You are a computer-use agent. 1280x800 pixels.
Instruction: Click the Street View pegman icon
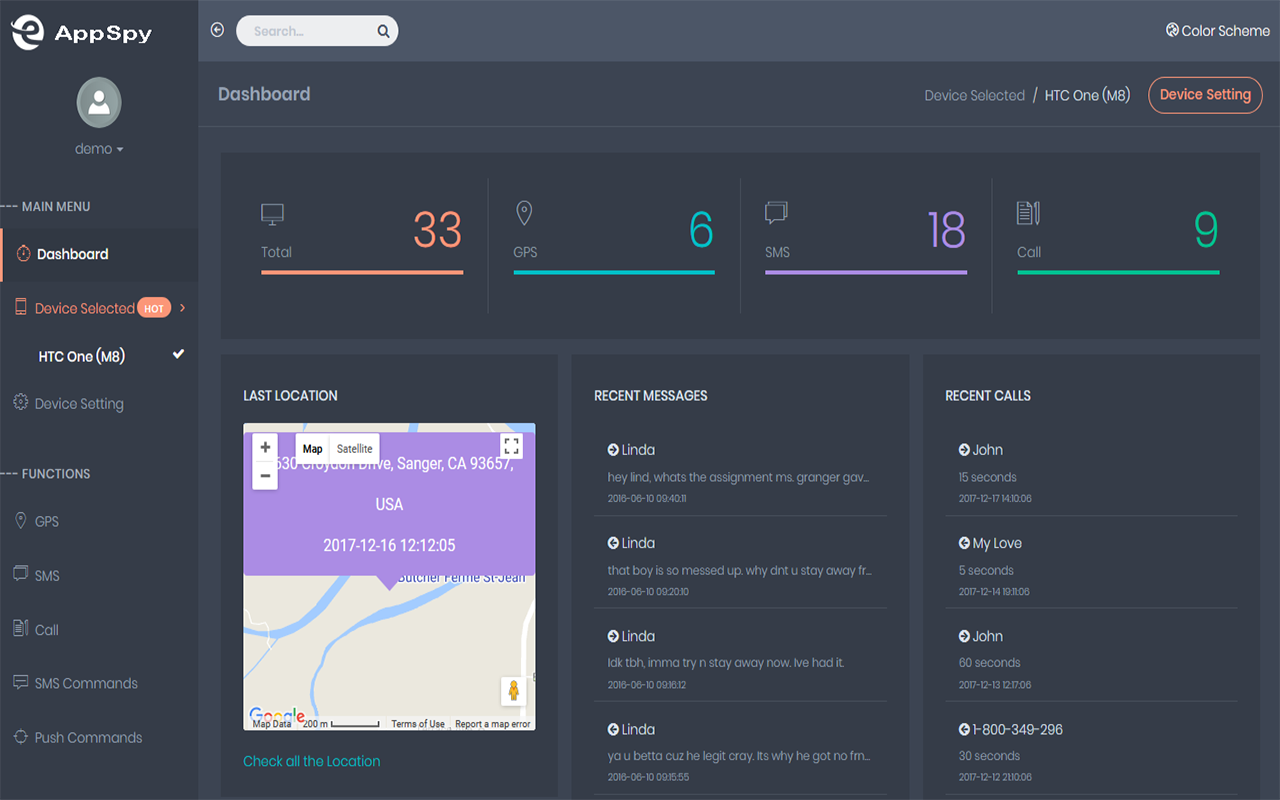coord(513,691)
